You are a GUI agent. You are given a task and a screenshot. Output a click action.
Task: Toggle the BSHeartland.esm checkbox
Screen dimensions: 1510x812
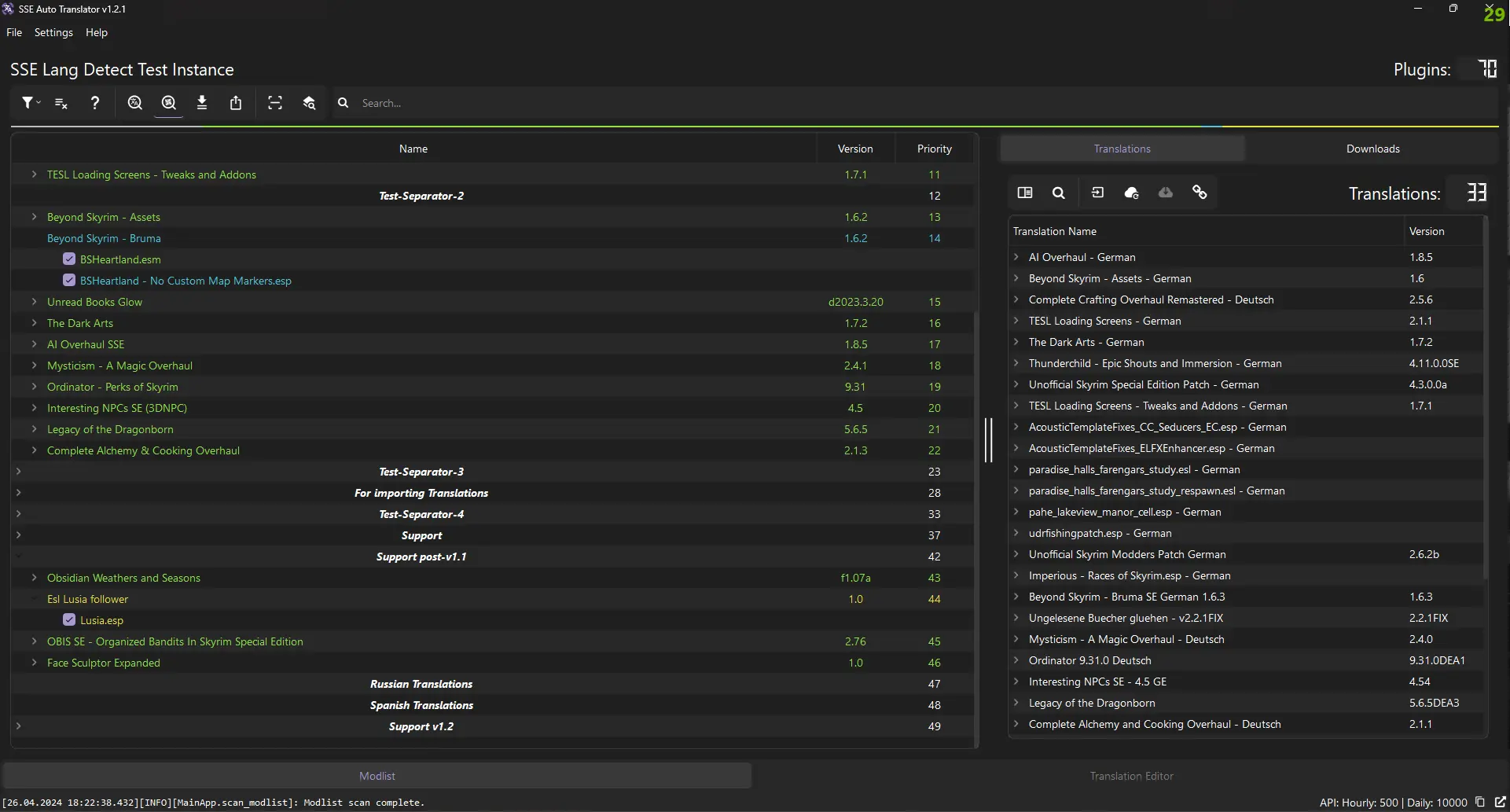69,259
